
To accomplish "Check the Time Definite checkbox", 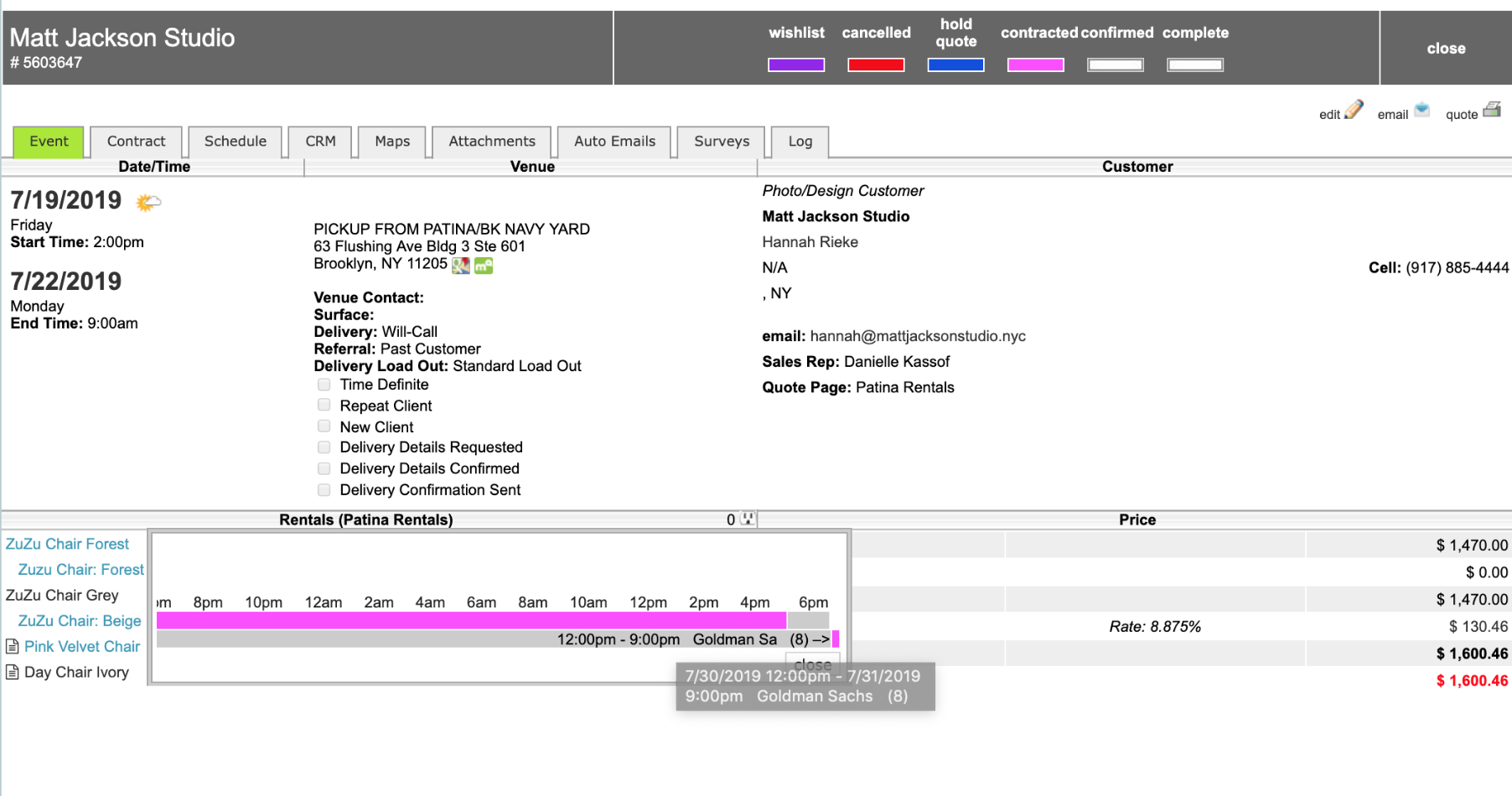I will [324, 385].
